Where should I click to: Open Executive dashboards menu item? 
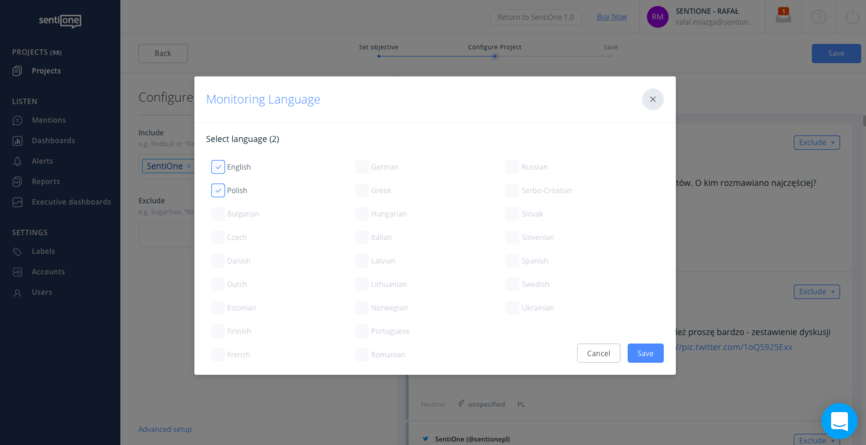click(x=70, y=202)
